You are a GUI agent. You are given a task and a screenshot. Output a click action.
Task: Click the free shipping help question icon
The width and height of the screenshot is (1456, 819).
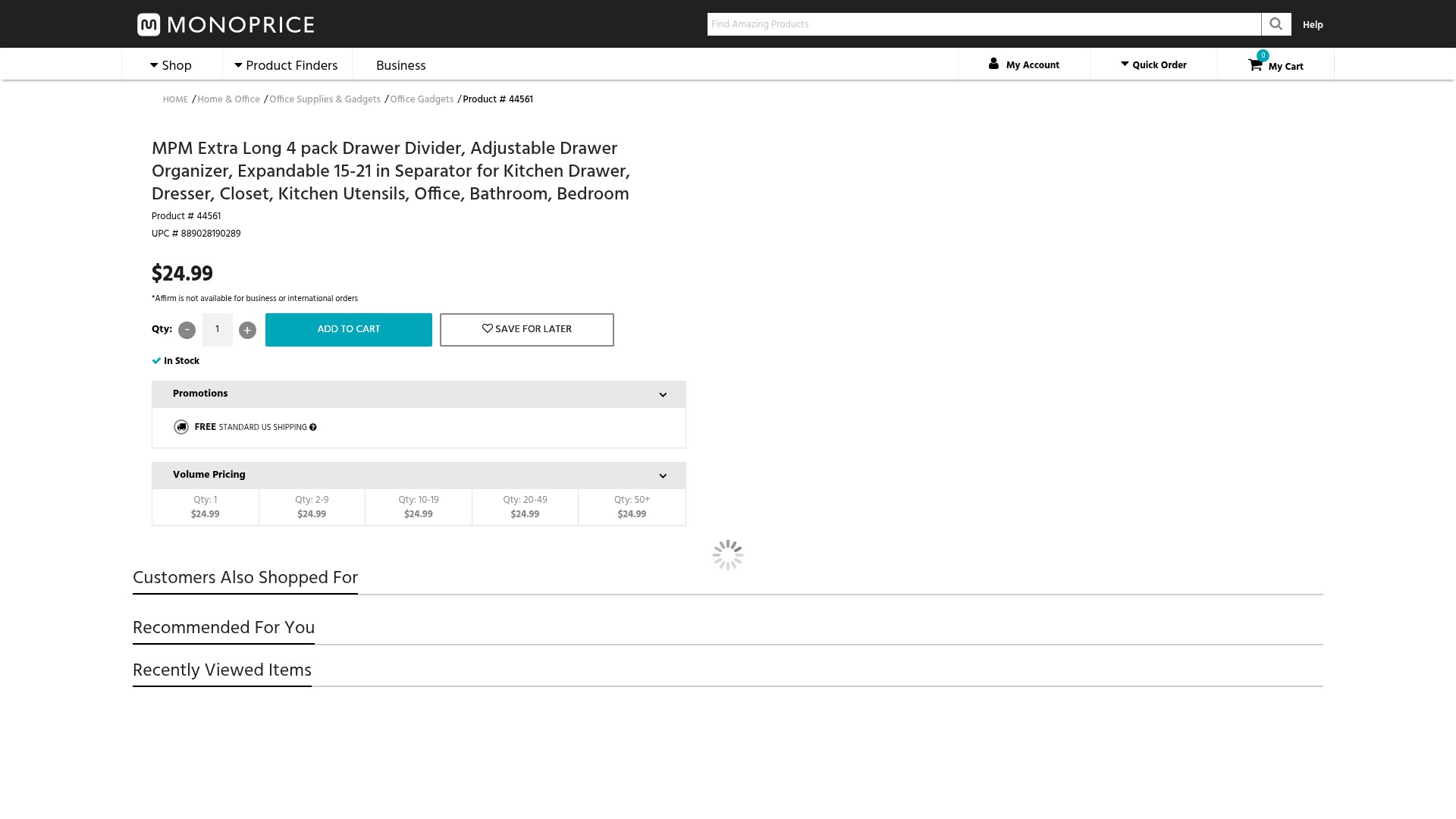[x=312, y=428]
